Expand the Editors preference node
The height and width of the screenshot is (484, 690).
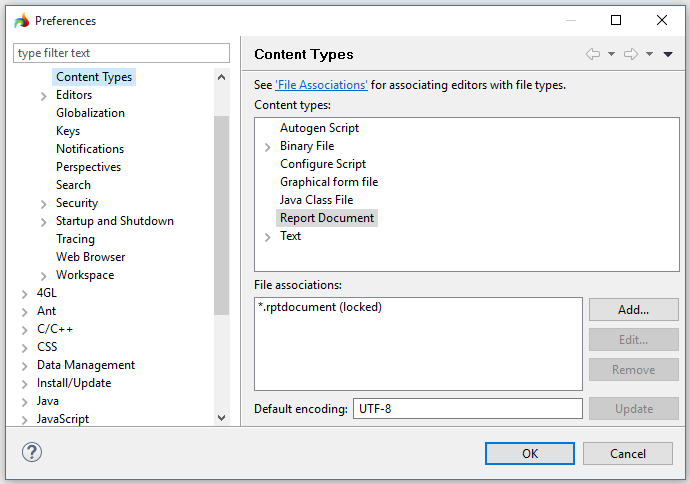coord(44,96)
